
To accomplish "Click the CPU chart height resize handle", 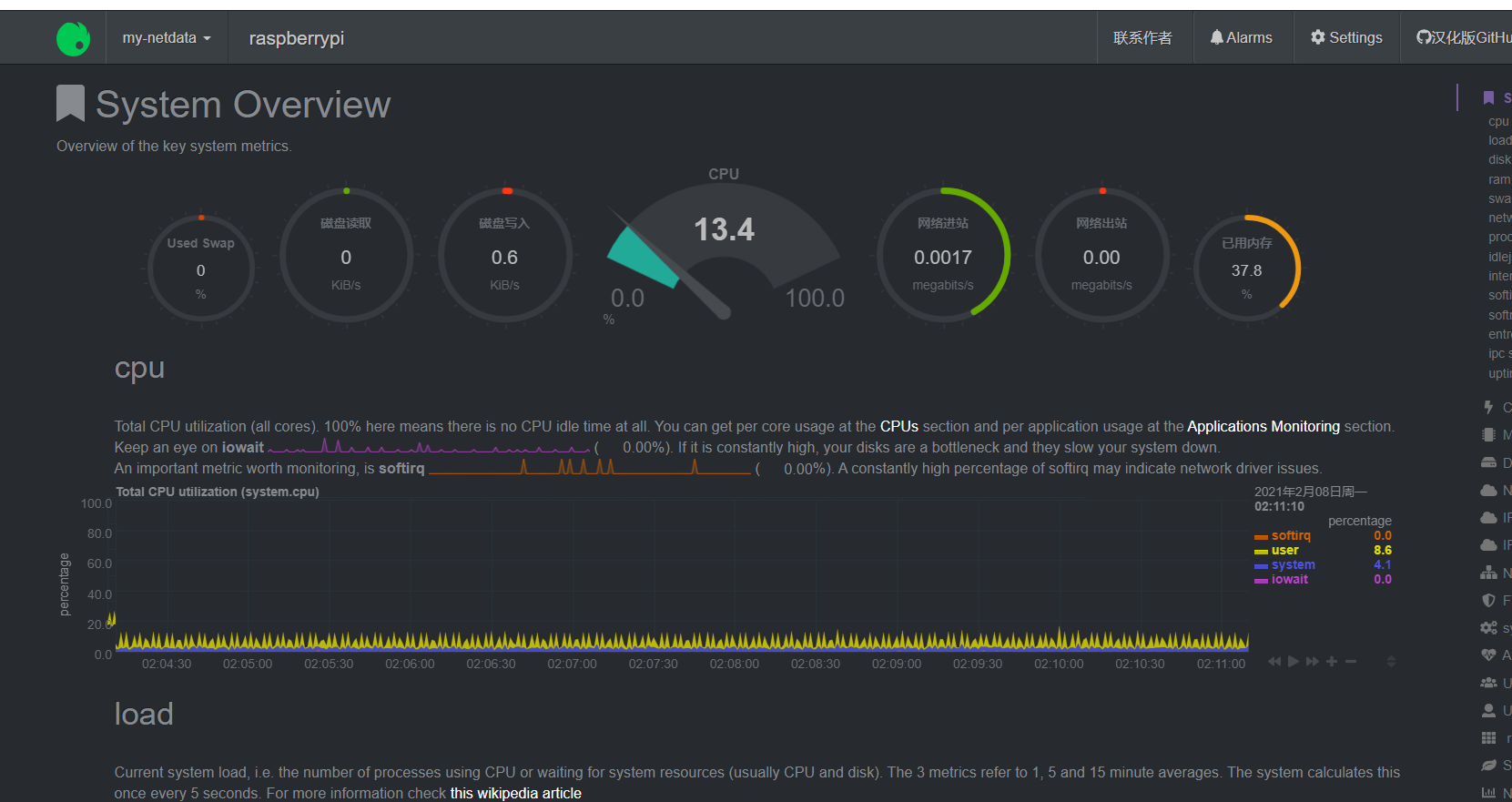I will pos(1391,661).
